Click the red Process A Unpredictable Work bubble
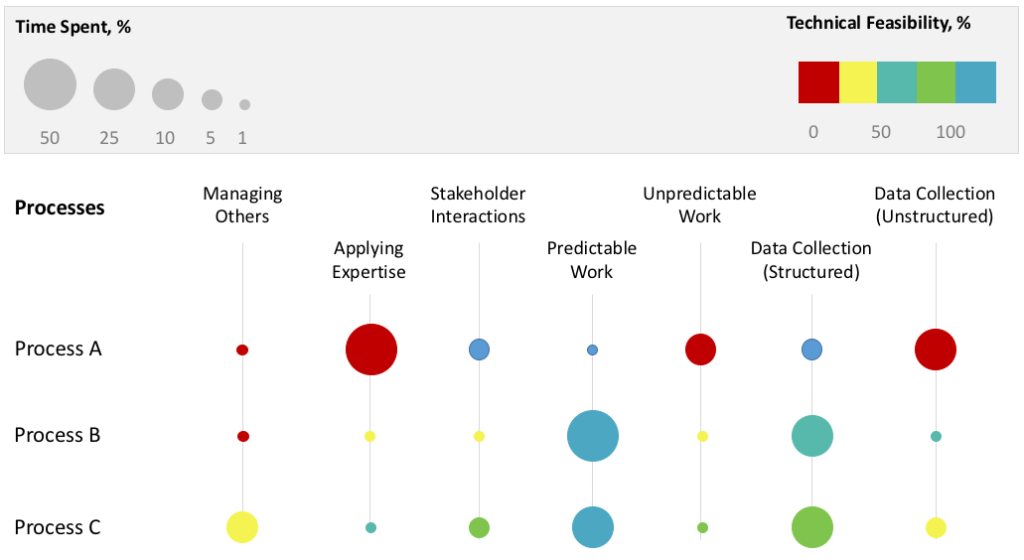 700,349
